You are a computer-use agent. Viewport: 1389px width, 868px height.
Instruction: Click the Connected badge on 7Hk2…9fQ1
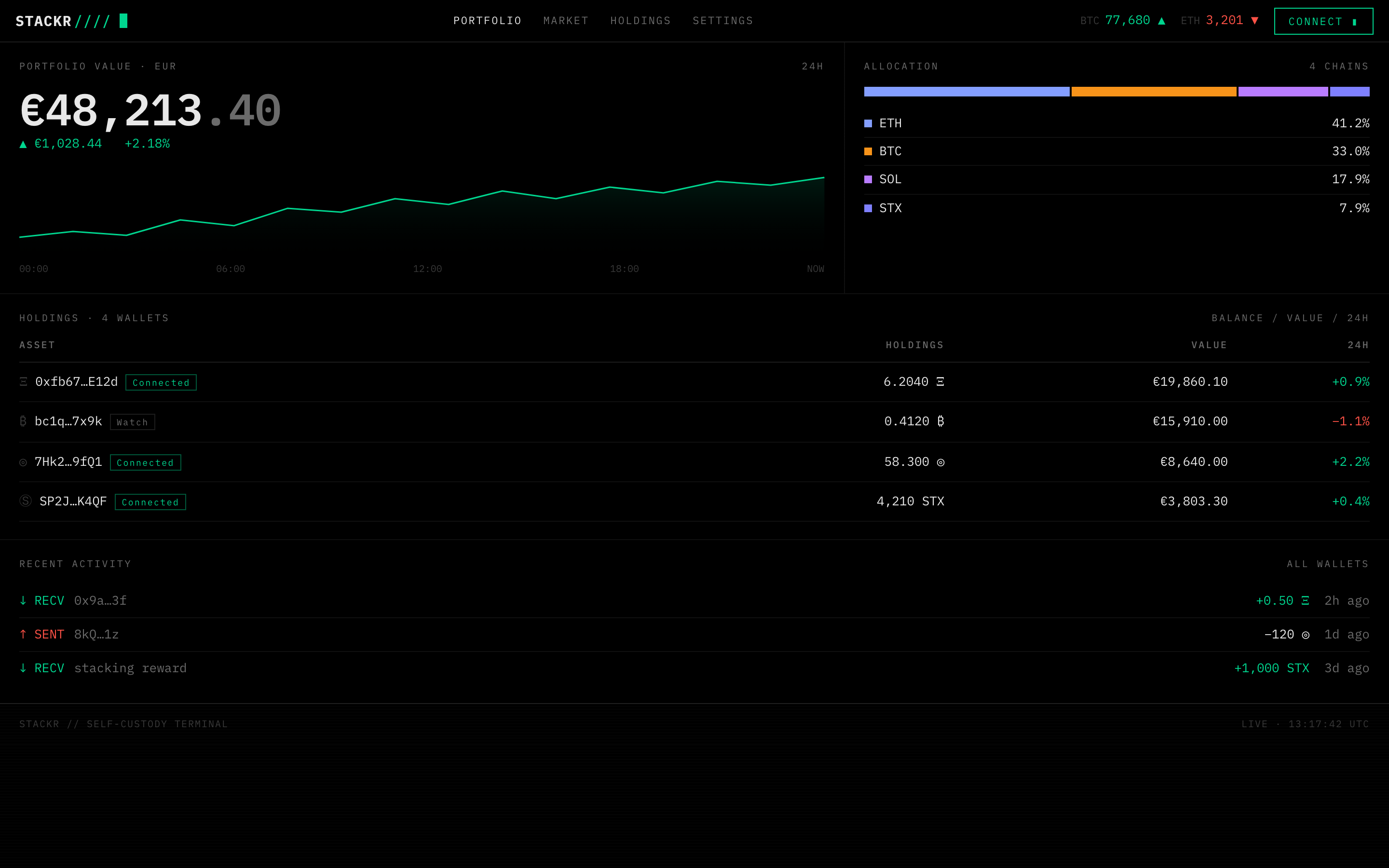(146, 463)
